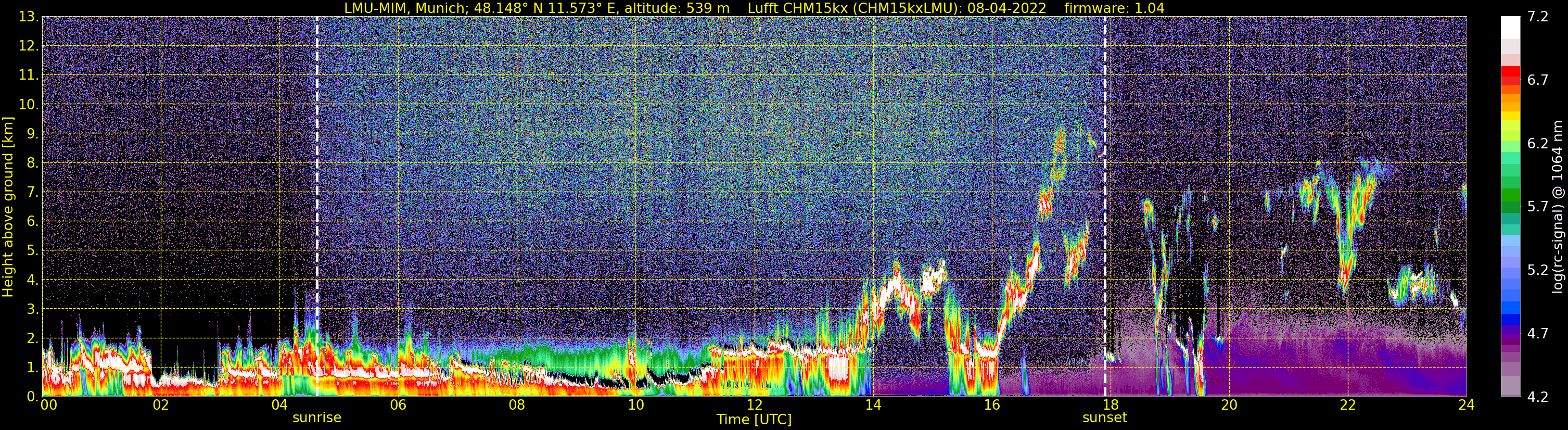Click the colorbar value '6.7'

(1538, 80)
